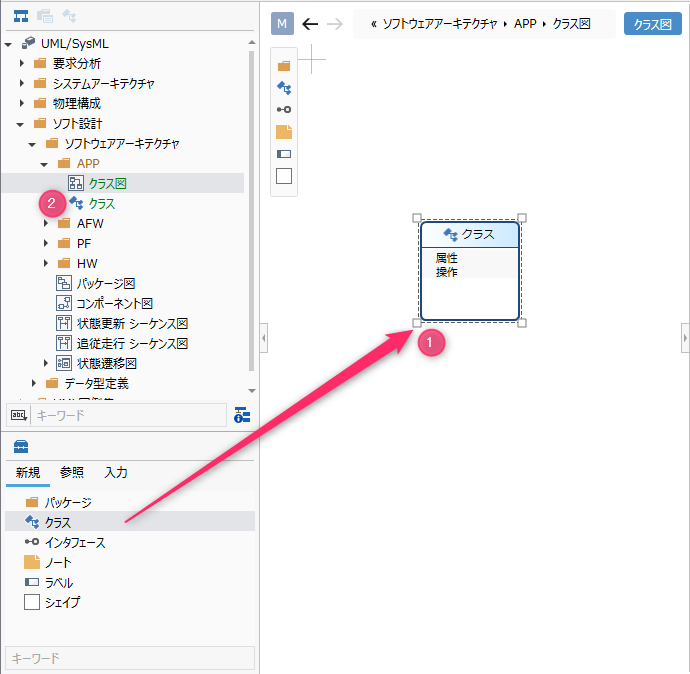690x674 pixels.
Task: Click the breadcrumb overflow chevron «
Action: (x=373, y=24)
